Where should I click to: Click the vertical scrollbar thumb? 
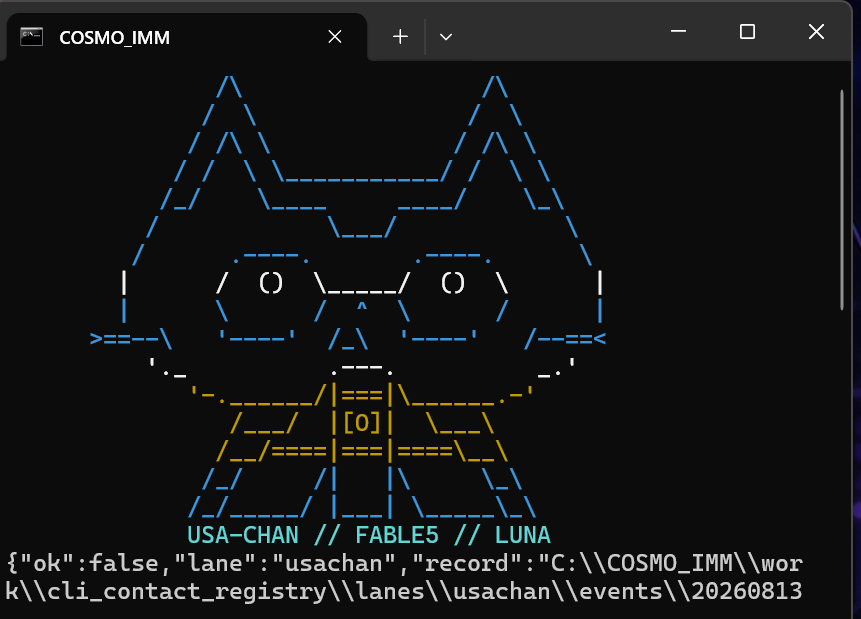tap(842, 200)
